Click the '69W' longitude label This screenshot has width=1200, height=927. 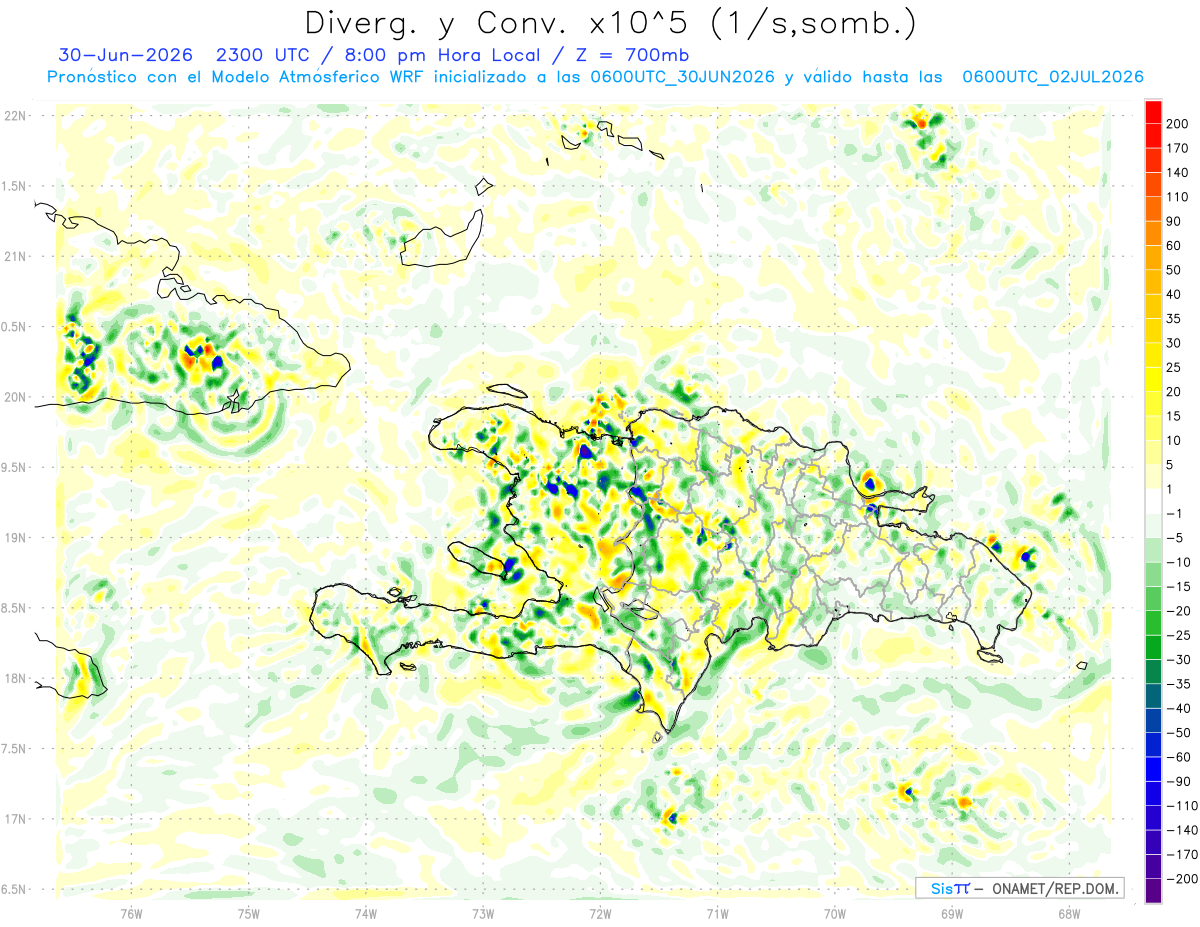tap(951, 913)
